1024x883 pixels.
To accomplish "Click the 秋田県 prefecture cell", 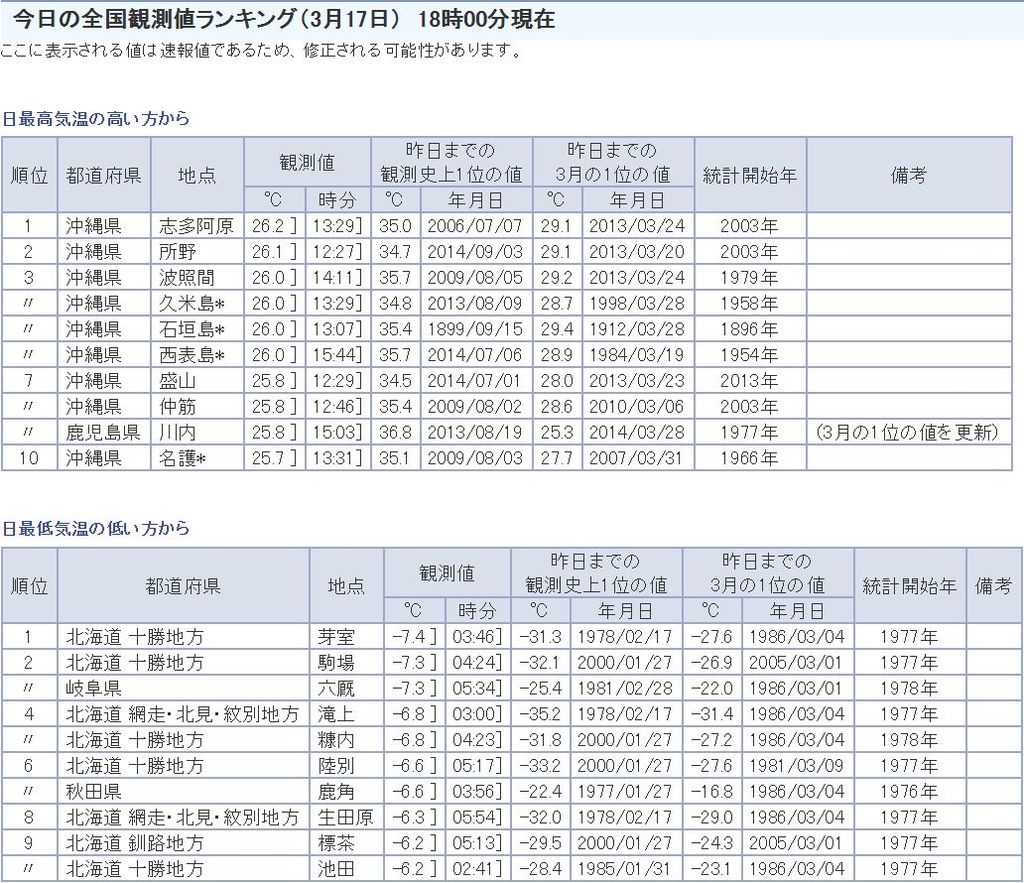I will point(93,792).
